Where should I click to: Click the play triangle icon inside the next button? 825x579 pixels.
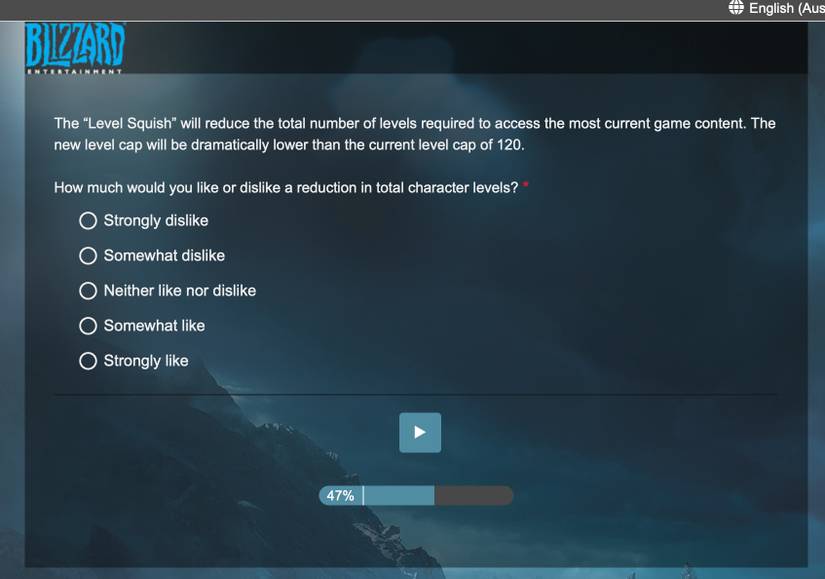point(420,433)
